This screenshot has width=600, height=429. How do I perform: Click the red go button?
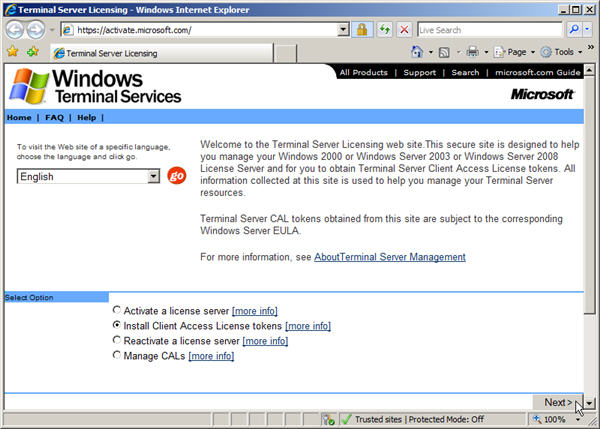point(176,176)
